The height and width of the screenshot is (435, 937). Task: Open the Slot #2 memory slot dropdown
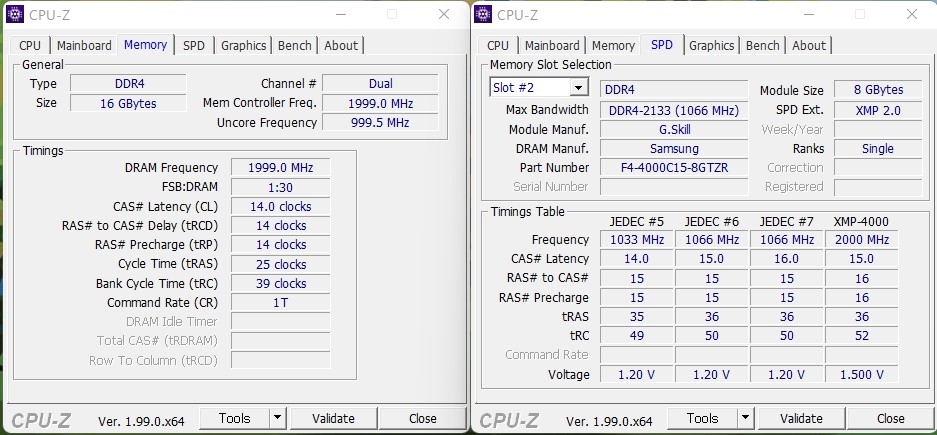point(578,88)
